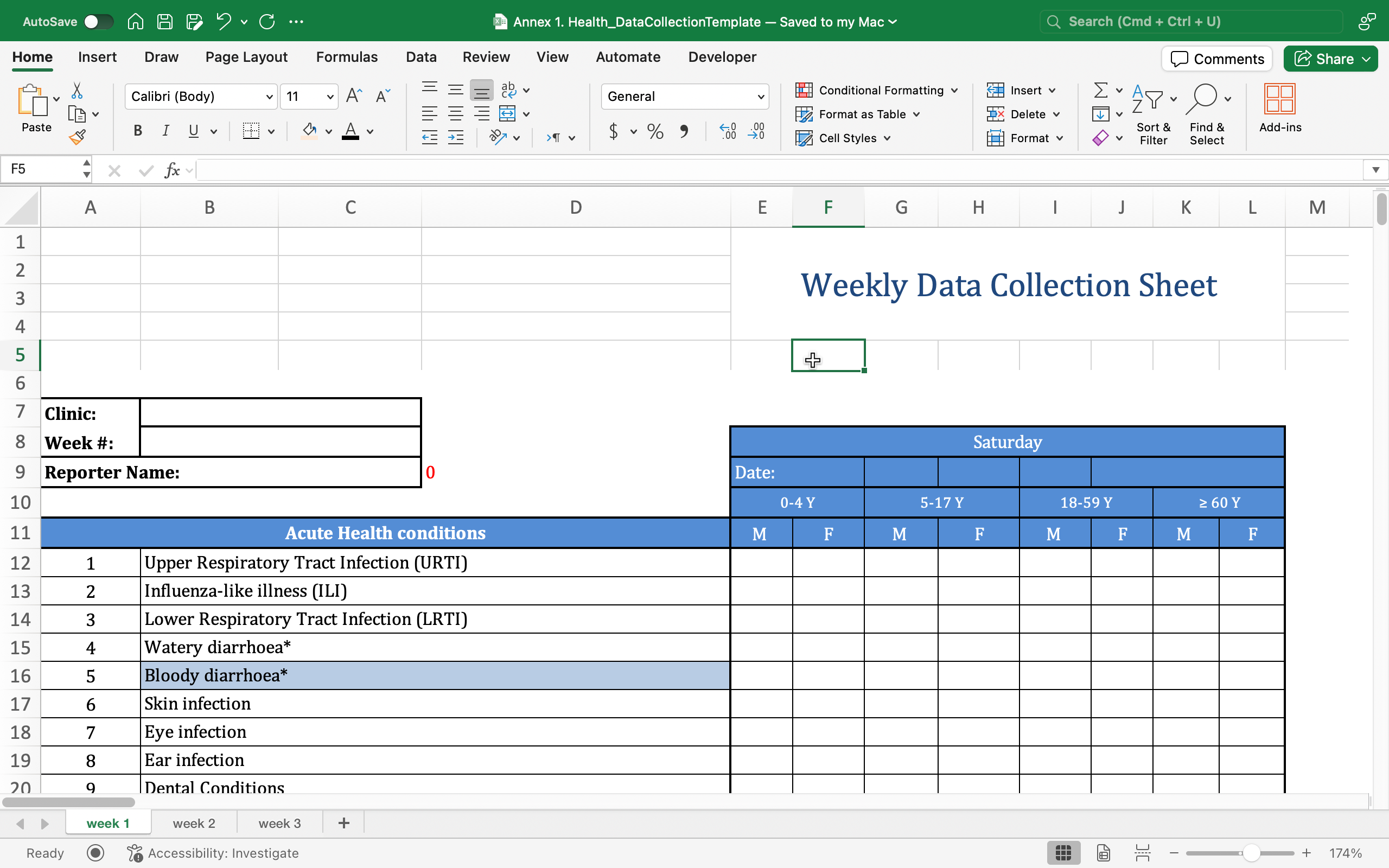Toggle Bold formatting
Viewport: 1389px width, 868px height.
coord(138,131)
